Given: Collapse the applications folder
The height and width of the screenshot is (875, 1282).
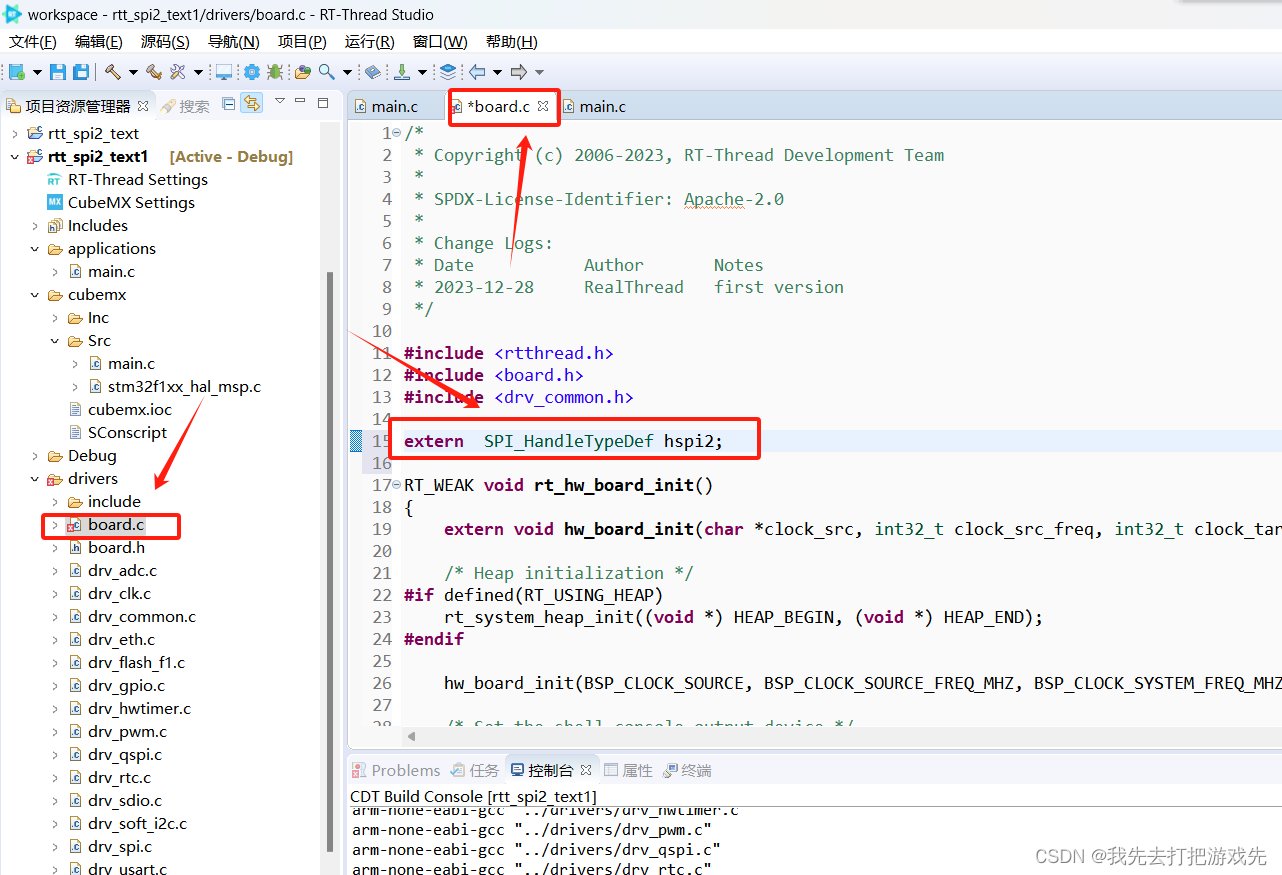Looking at the screenshot, I should pyautogui.click(x=35, y=249).
